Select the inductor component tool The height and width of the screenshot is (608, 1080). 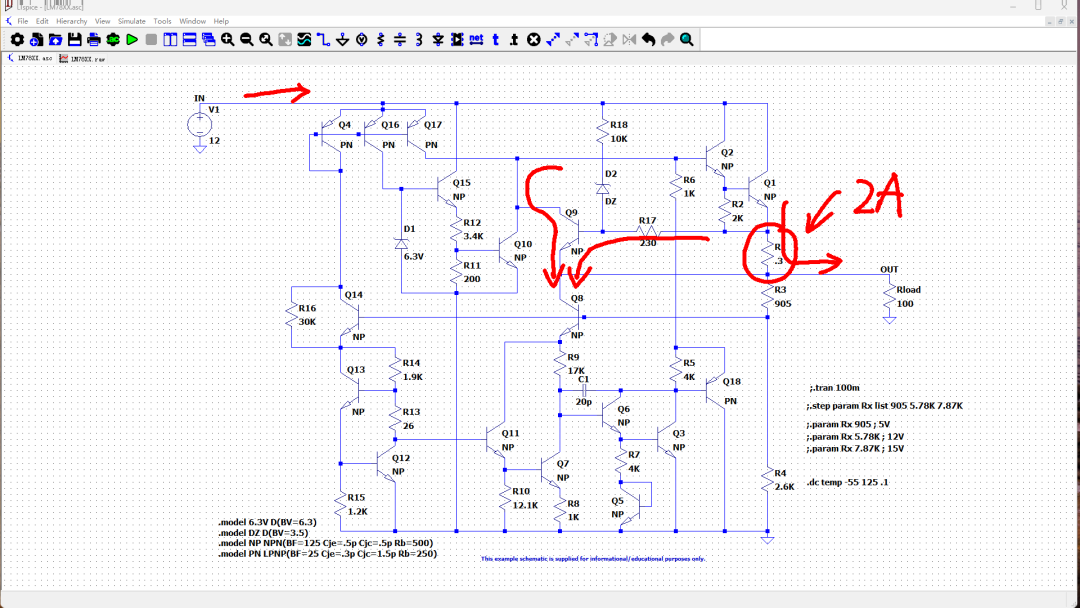coord(419,40)
